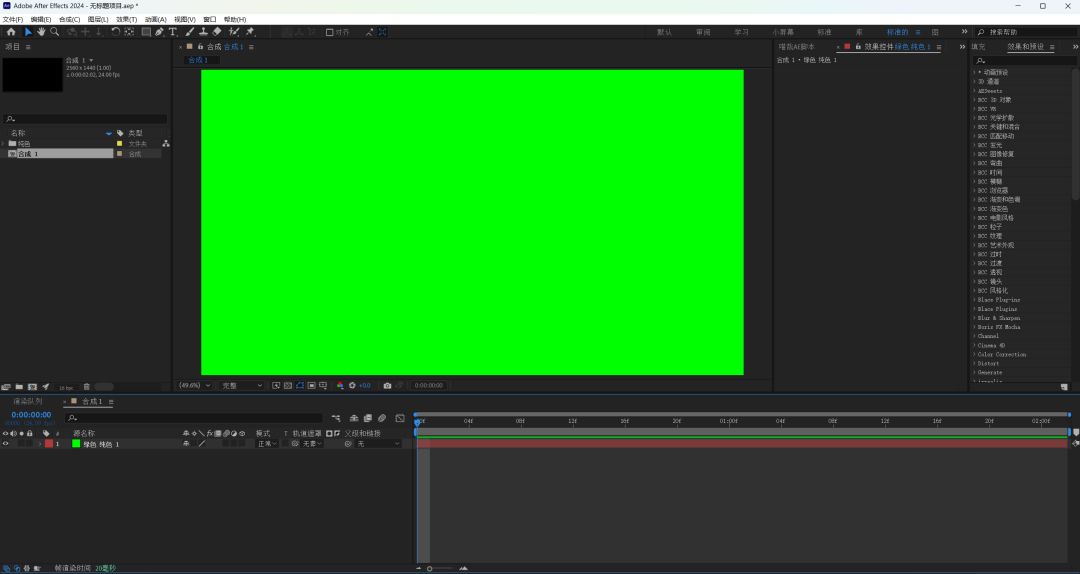Take a snapshot with the camera icon
Image resolution: width=1080 pixels, height=574 pixels.
(387, 385)
